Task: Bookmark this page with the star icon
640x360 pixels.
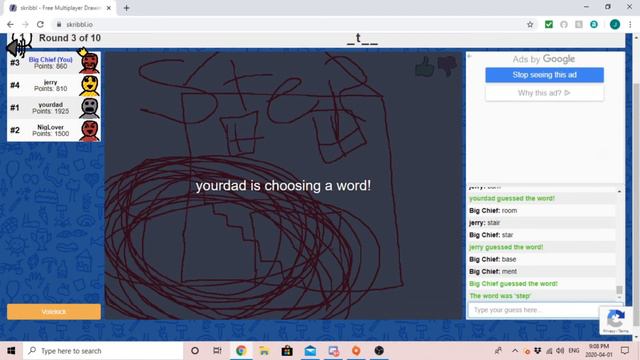Action: pos(530,24)
